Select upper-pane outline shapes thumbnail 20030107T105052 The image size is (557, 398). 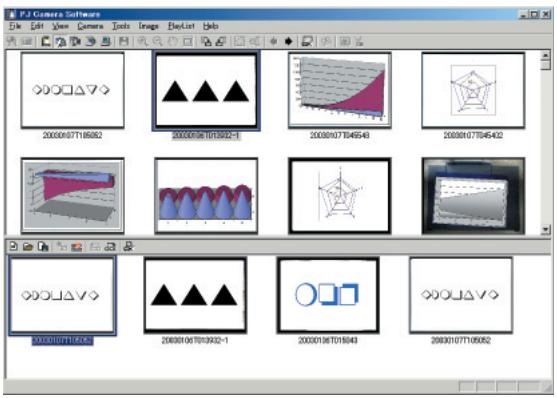coord(72,90)
